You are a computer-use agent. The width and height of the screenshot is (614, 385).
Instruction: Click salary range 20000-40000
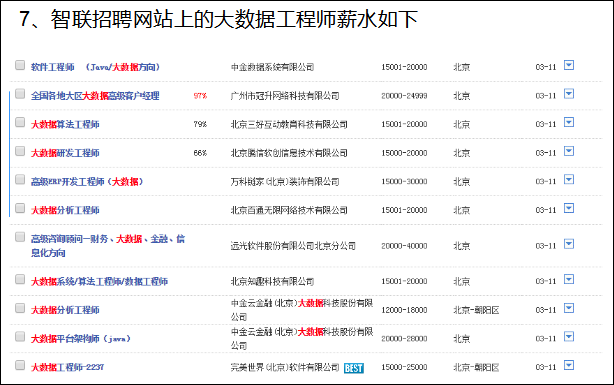404,246
